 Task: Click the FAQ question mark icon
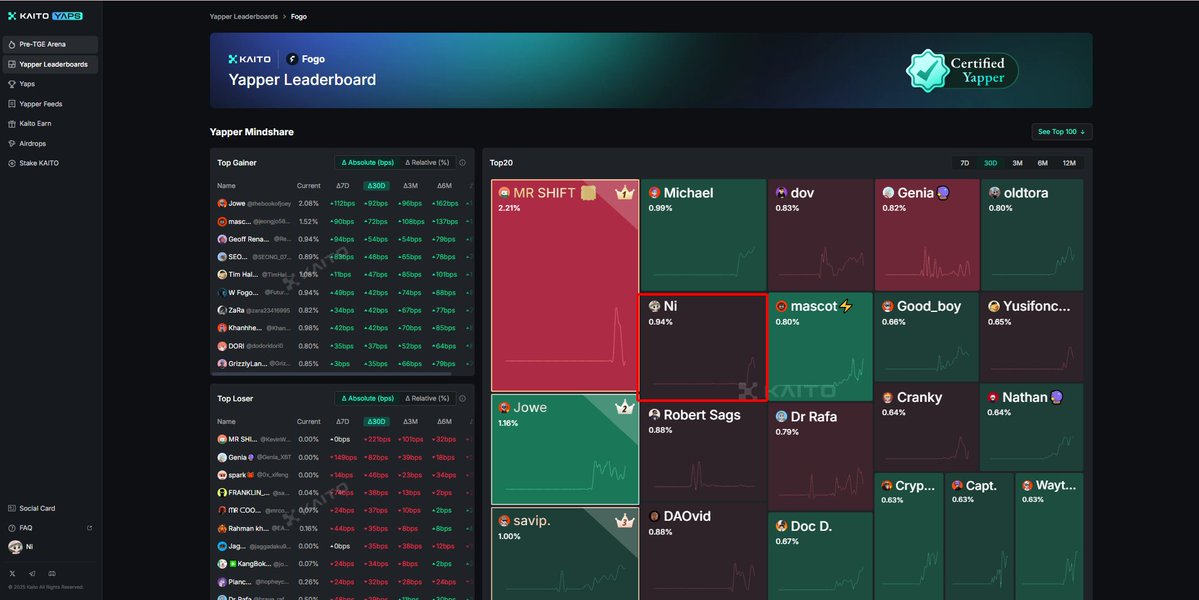11,528
